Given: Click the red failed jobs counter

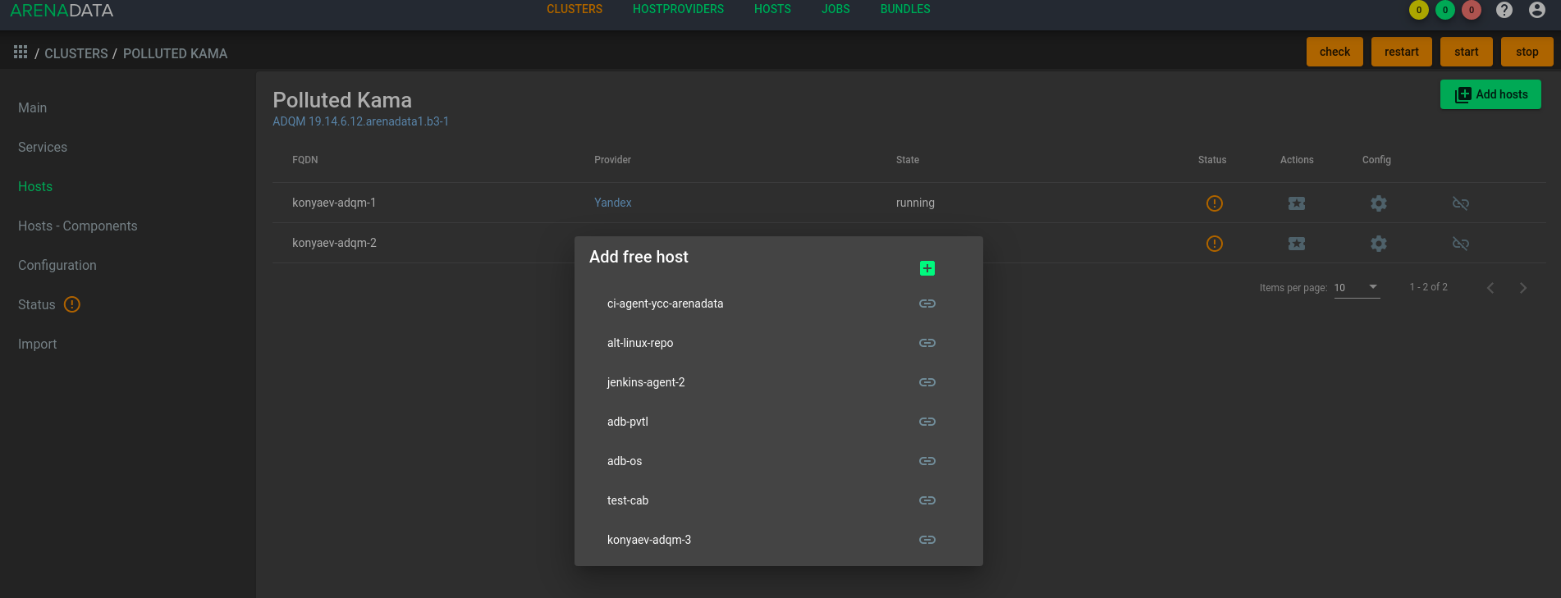Looking at the screenshot, I should pyautogui.click(x=1471, y=10).
